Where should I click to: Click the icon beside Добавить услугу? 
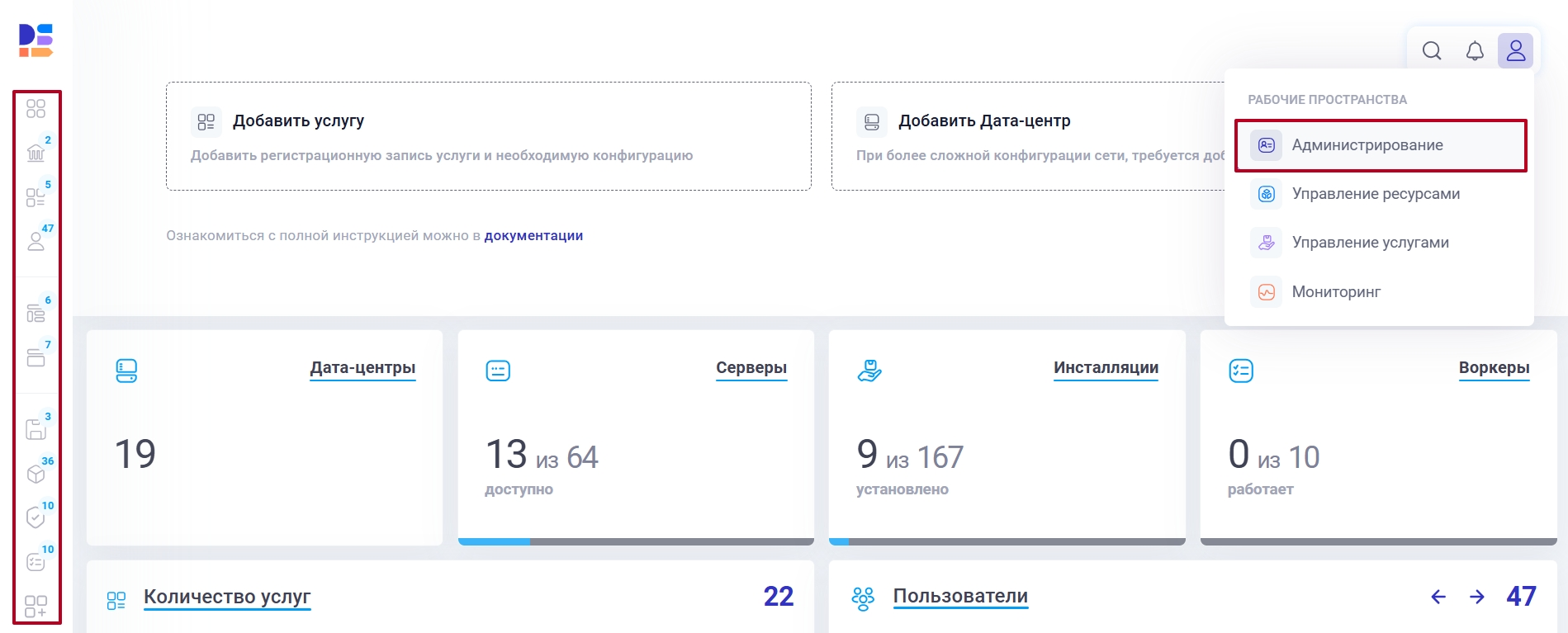206,121
